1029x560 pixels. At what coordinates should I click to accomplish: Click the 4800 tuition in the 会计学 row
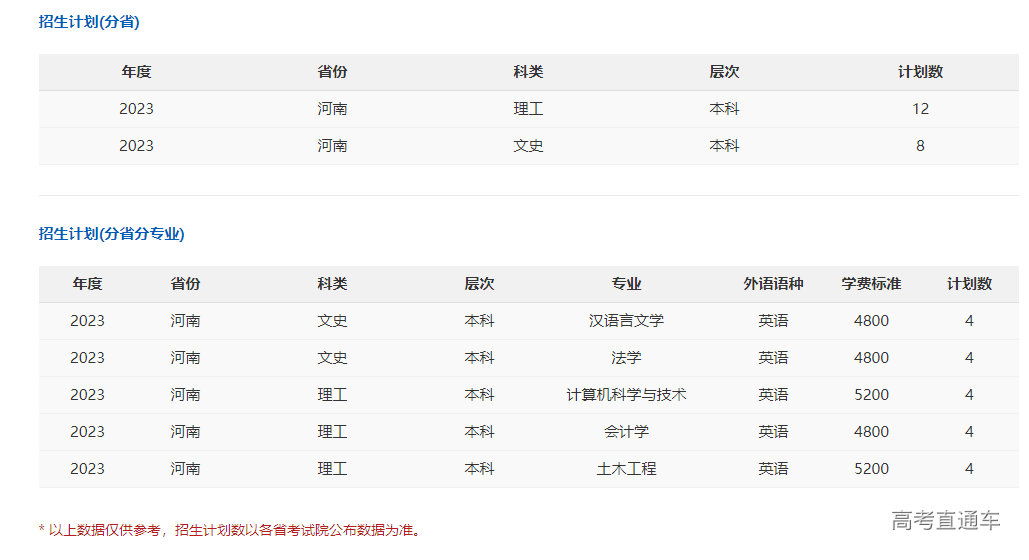tap(871, 432)
